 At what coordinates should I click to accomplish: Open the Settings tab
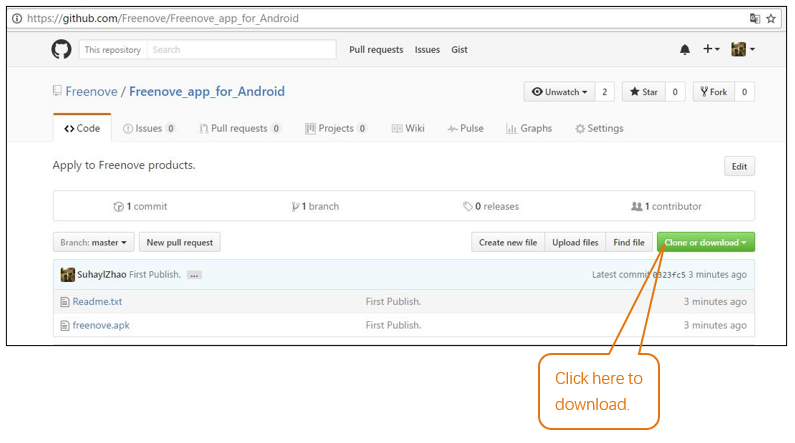click(599, 128)
